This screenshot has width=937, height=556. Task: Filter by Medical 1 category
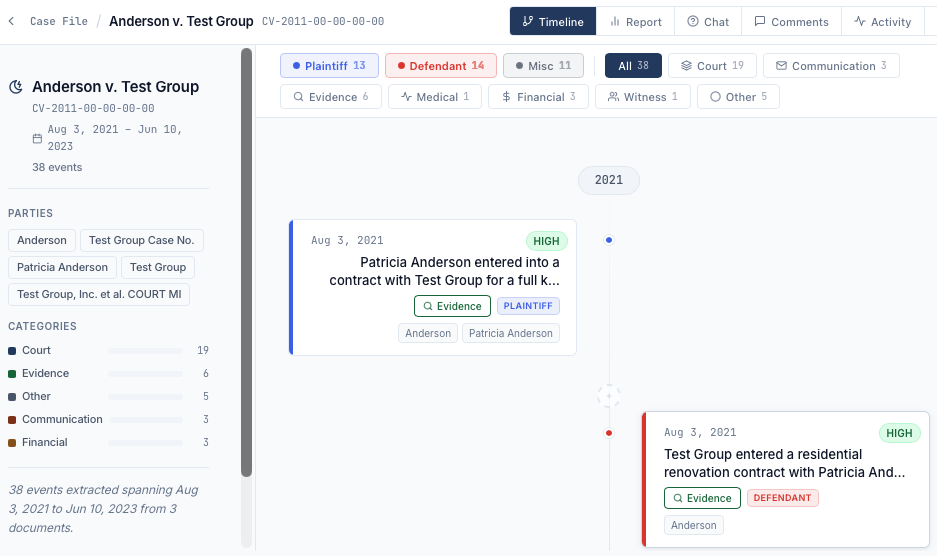tap(435, 97)
